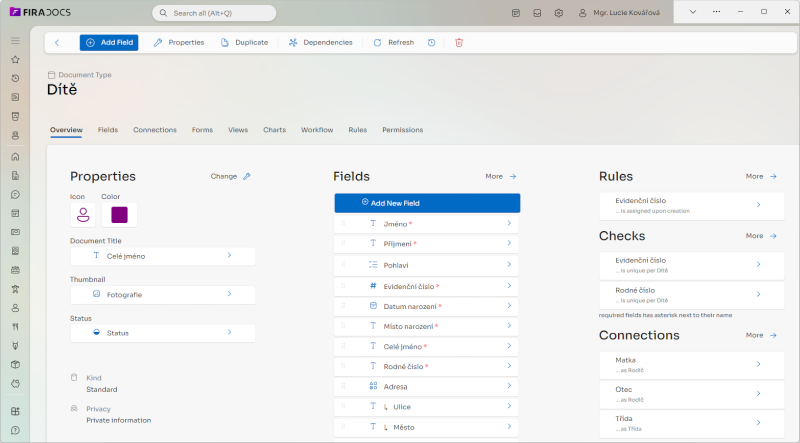Image resolution: width=800 pixels, height=443 pixels.
Task: Switch to the Charts tab
Action: tap(274, 130)
